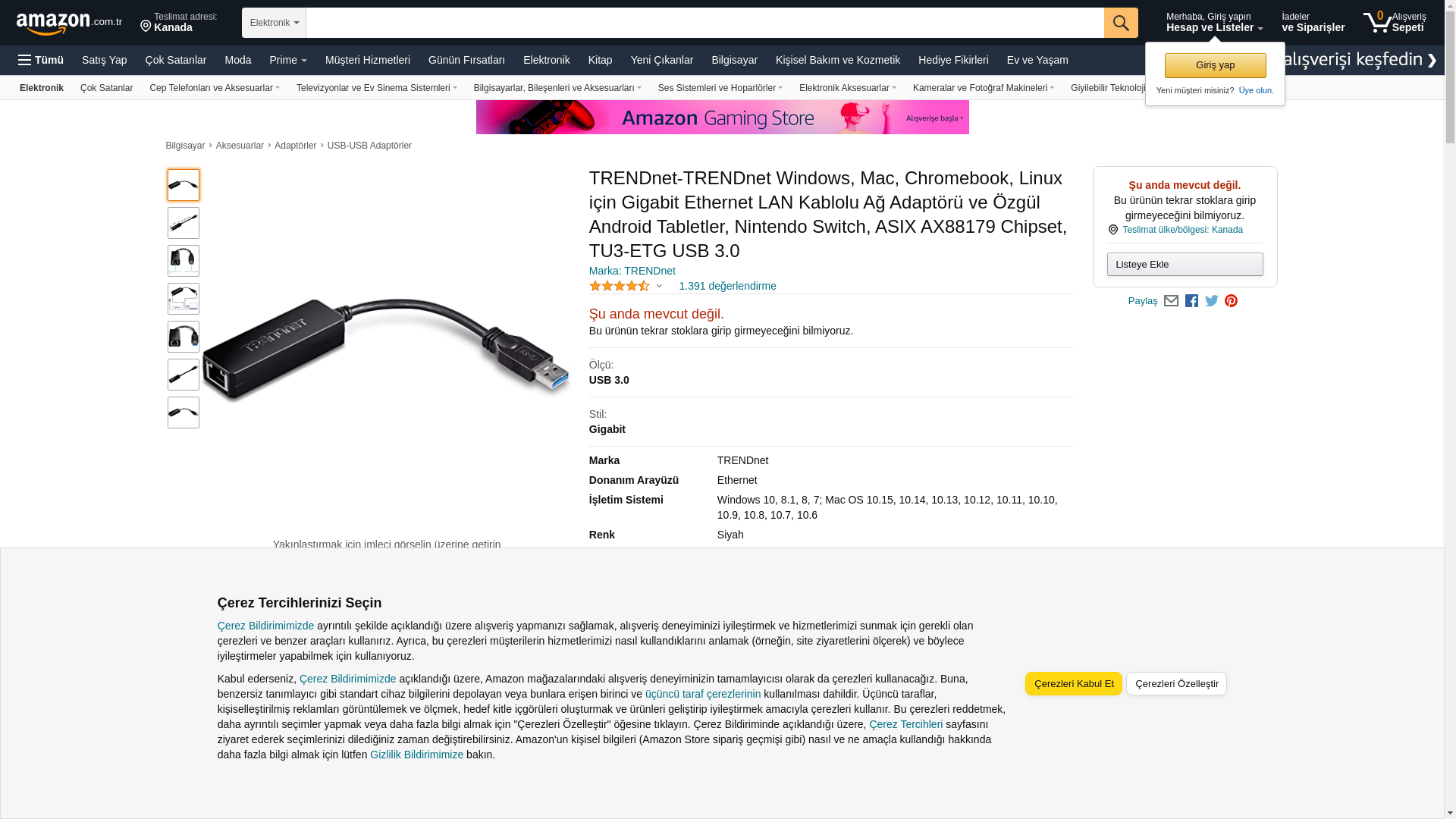Image resolution: width=1456 pixels, height=819 pixels.
Task: Open the Hediye Fikirleri menu item
Action: click(953, 60)
